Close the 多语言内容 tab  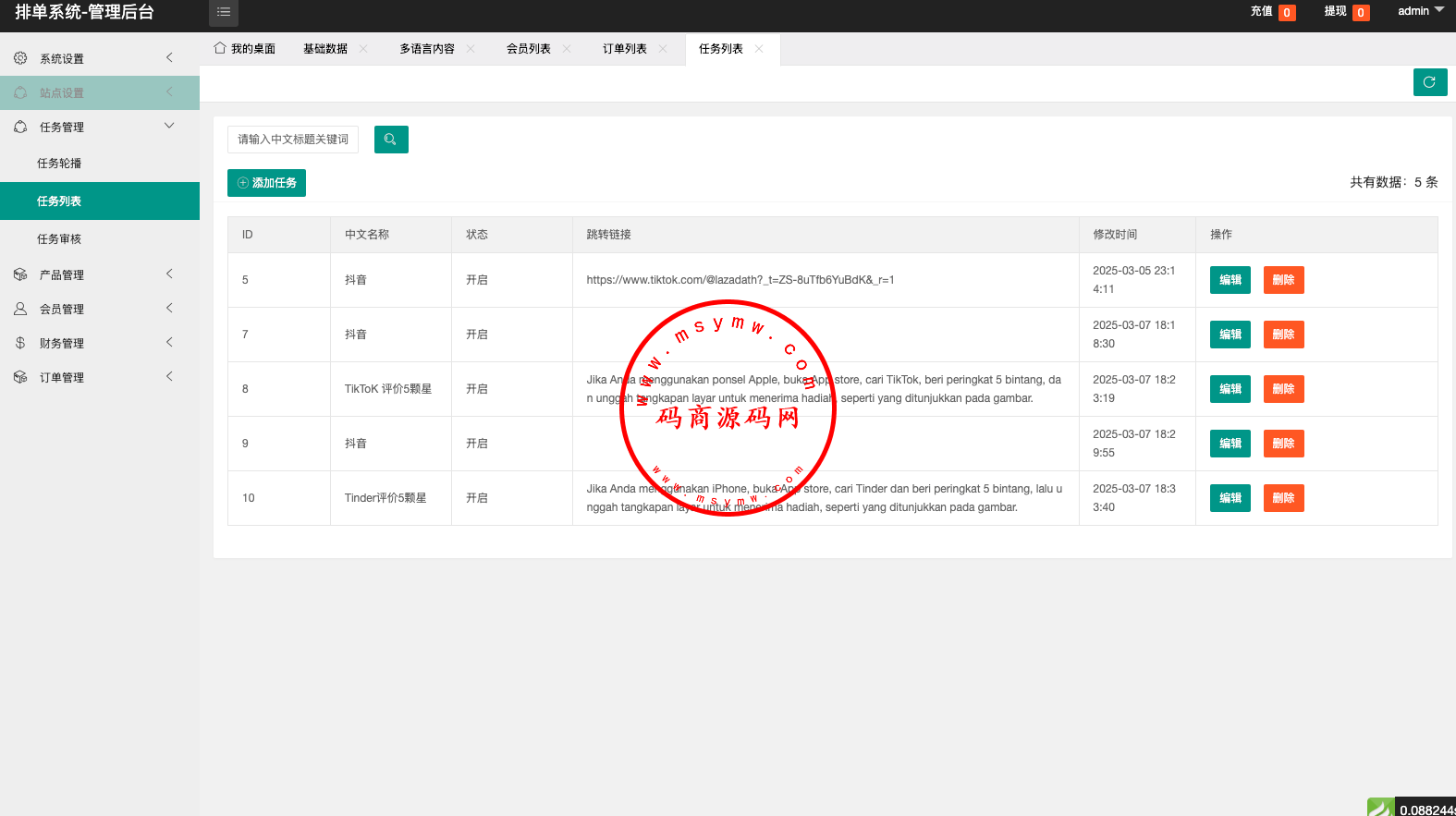click(x=471, y=49)
